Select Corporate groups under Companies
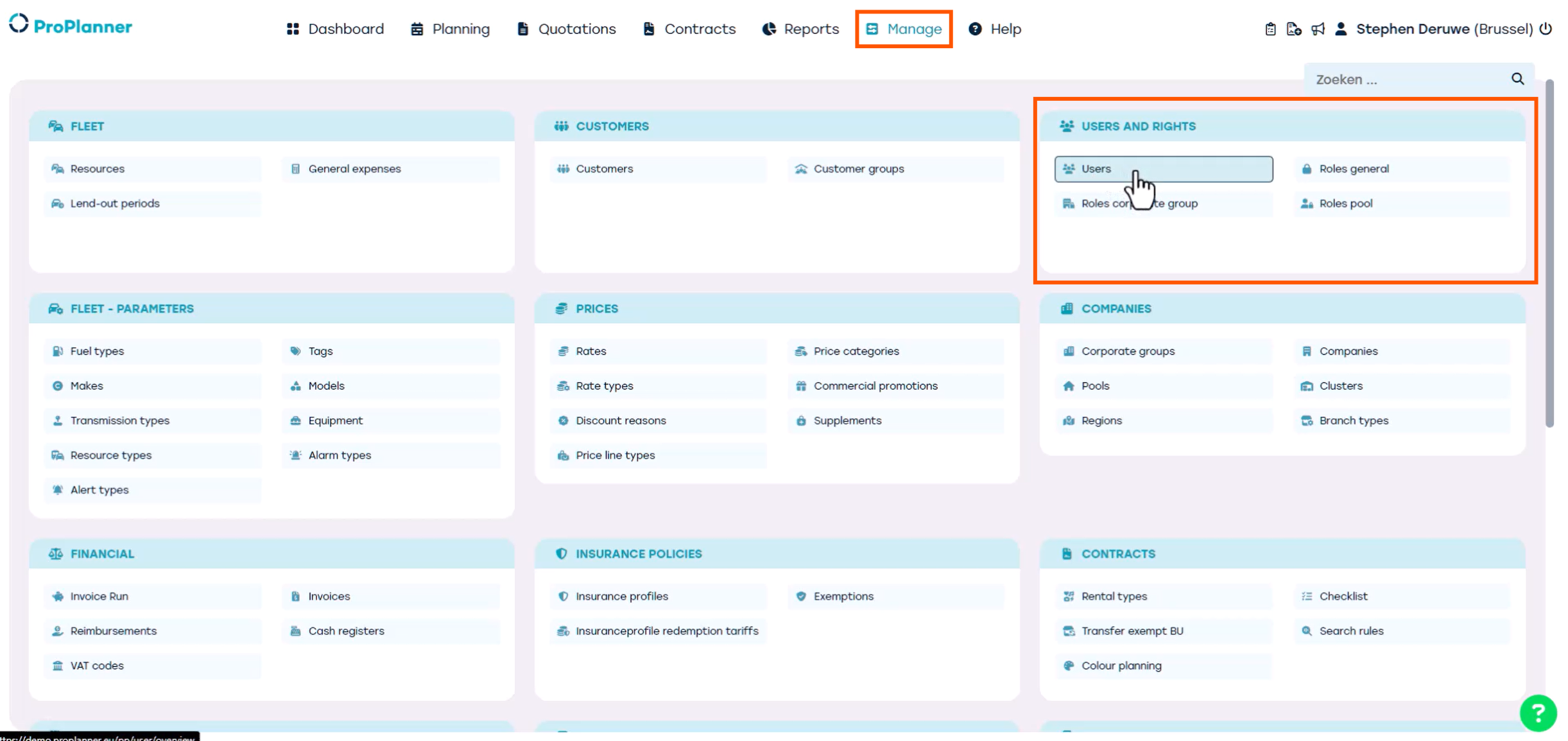Image resolution: width=1568 pixels, height=741 pixels. (1128, 351)
